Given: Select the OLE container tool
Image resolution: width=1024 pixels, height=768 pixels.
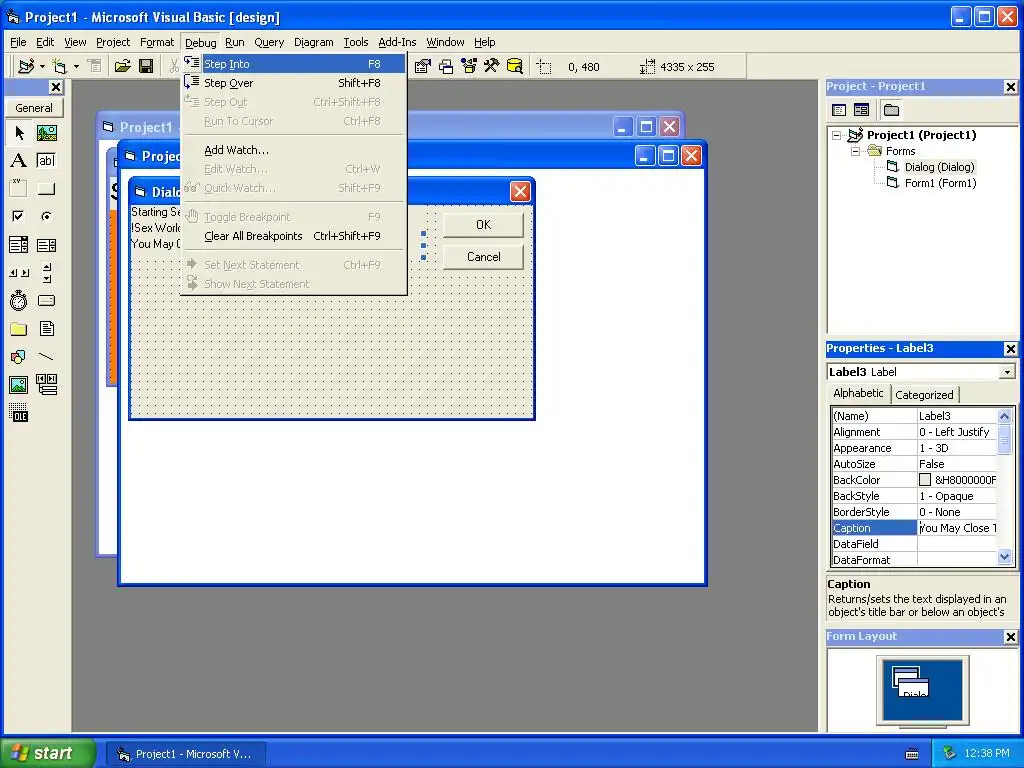Looking at the screenshot, I should pos(19,413).
